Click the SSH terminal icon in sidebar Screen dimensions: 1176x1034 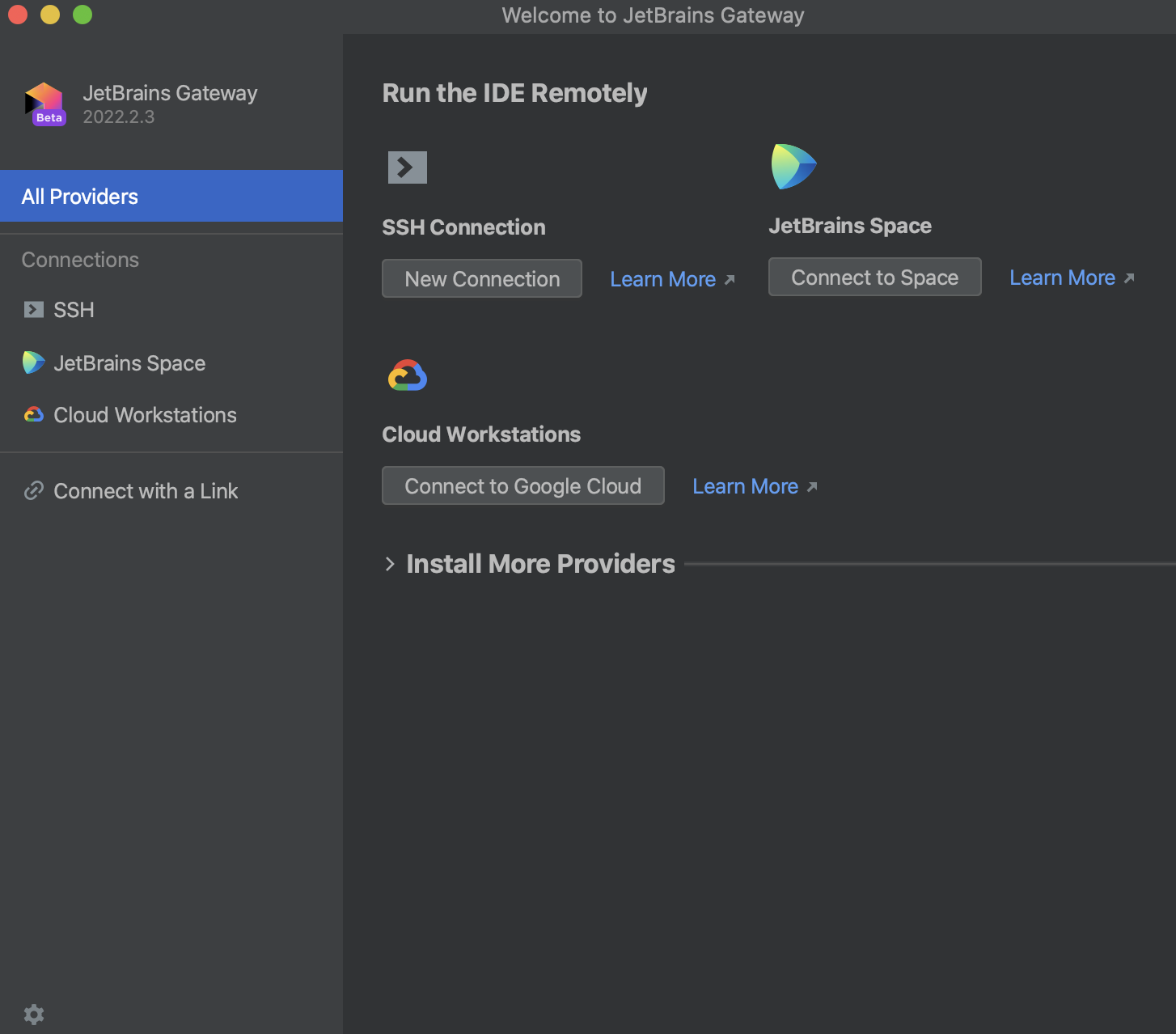point(34,310)
